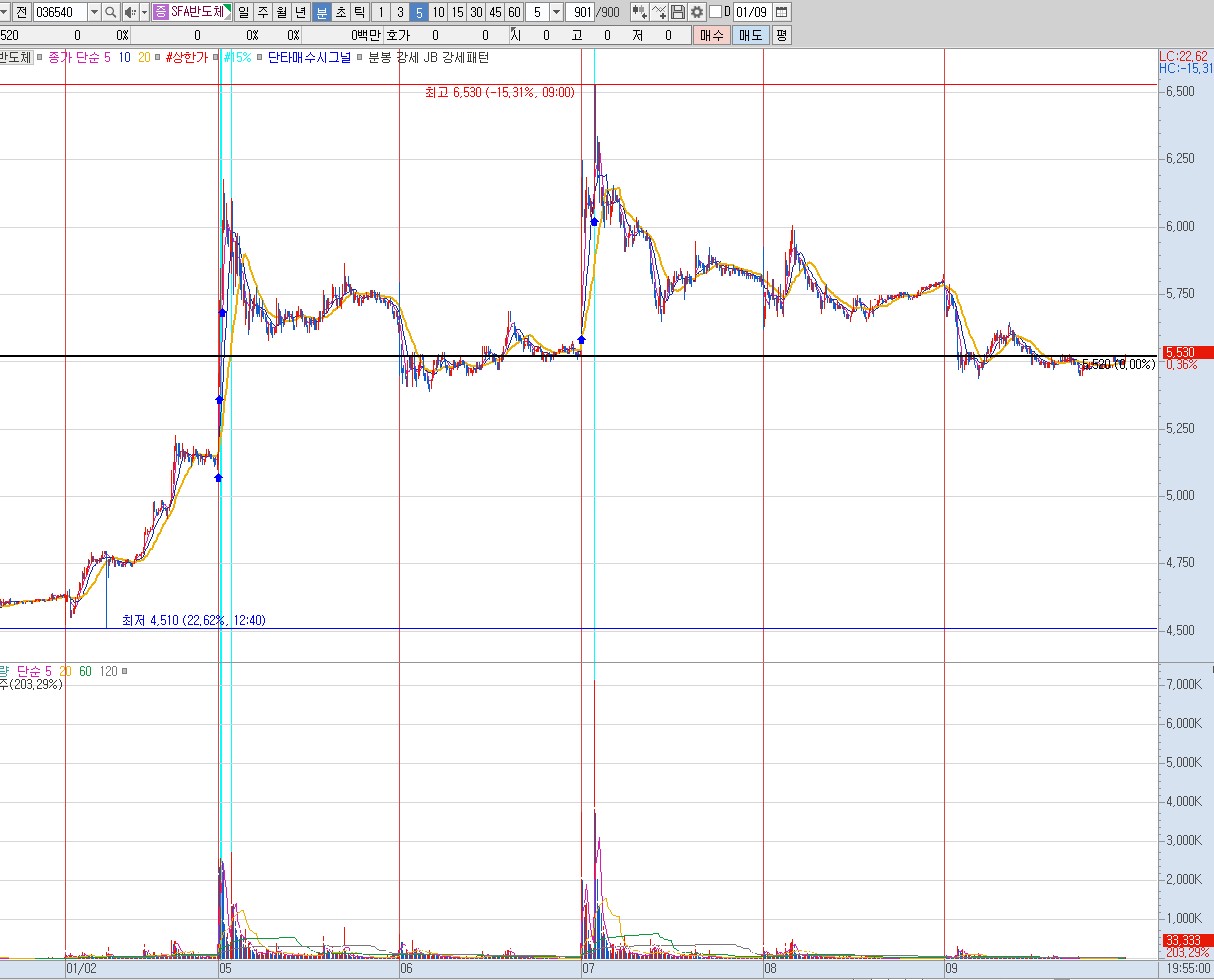Click the volume 120 moving average legend label

coord(110,671)
